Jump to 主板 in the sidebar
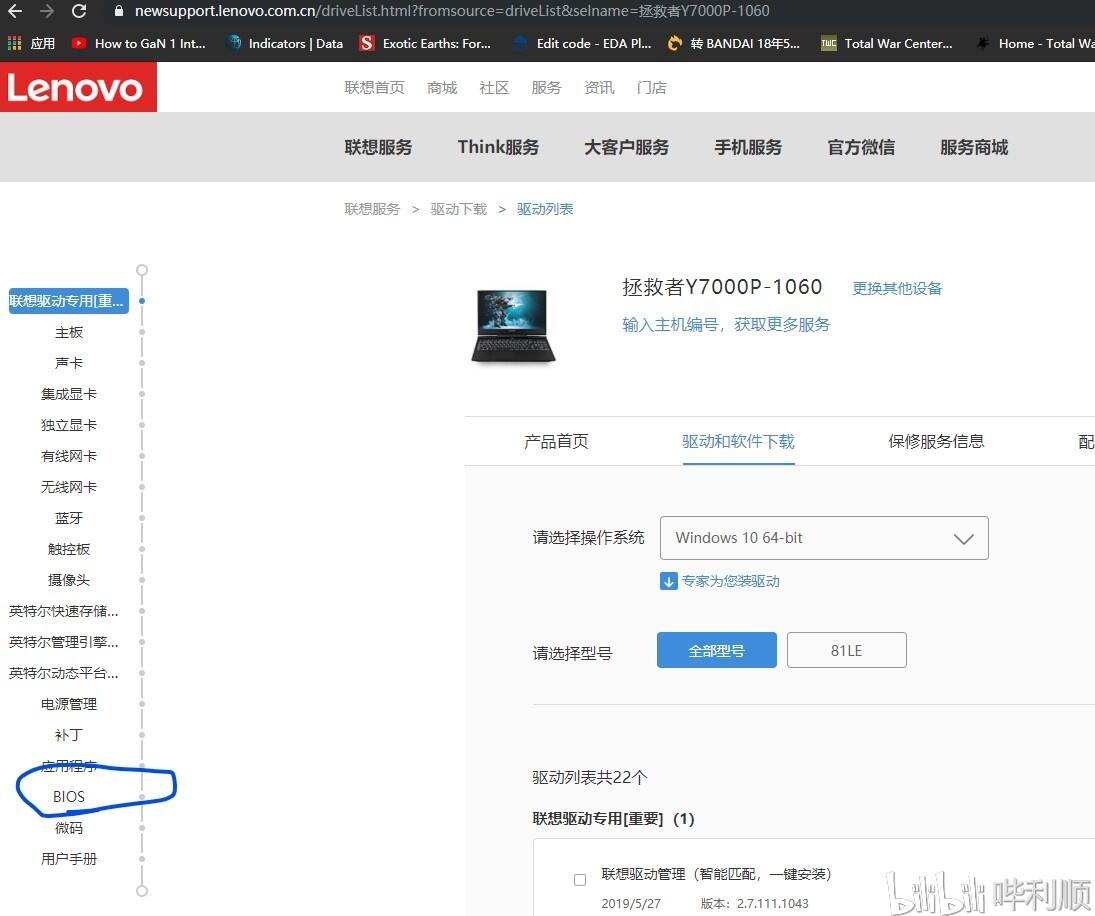Image resolution: width=1095 pixels, height=916 pixels. pyautogui.click(x=69, y=332)
